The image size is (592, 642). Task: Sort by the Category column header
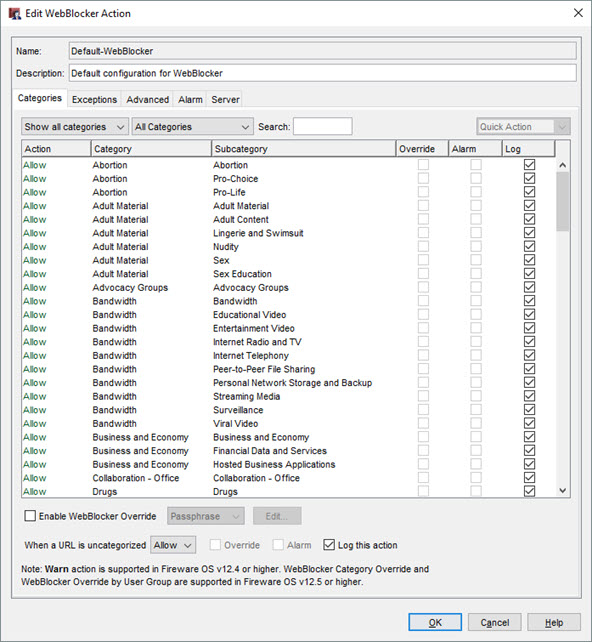(151, 149)
